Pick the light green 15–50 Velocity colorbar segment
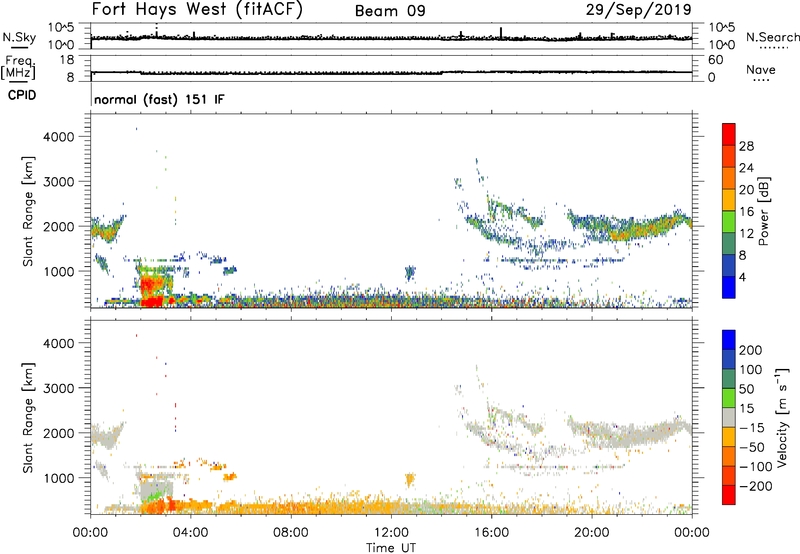The image size is (800, 554). click(729, 398)
